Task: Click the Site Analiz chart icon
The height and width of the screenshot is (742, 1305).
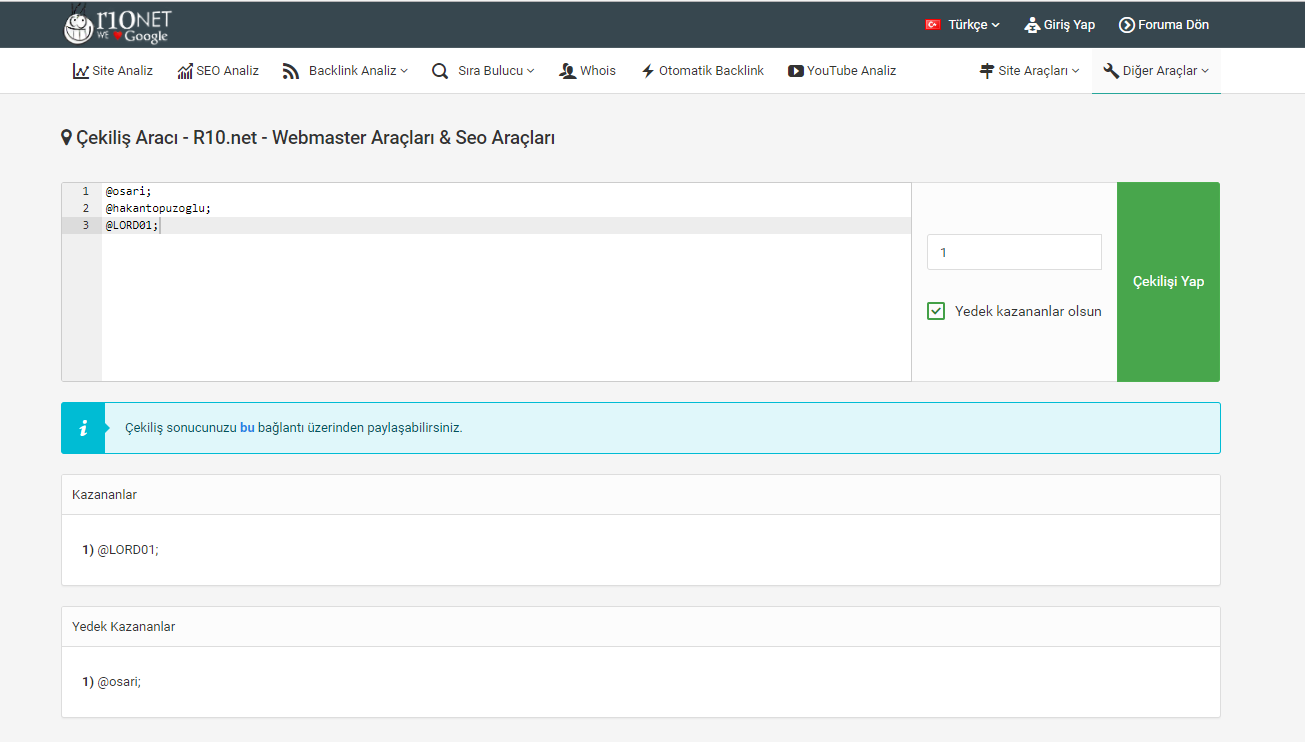Action: (81, 71)
